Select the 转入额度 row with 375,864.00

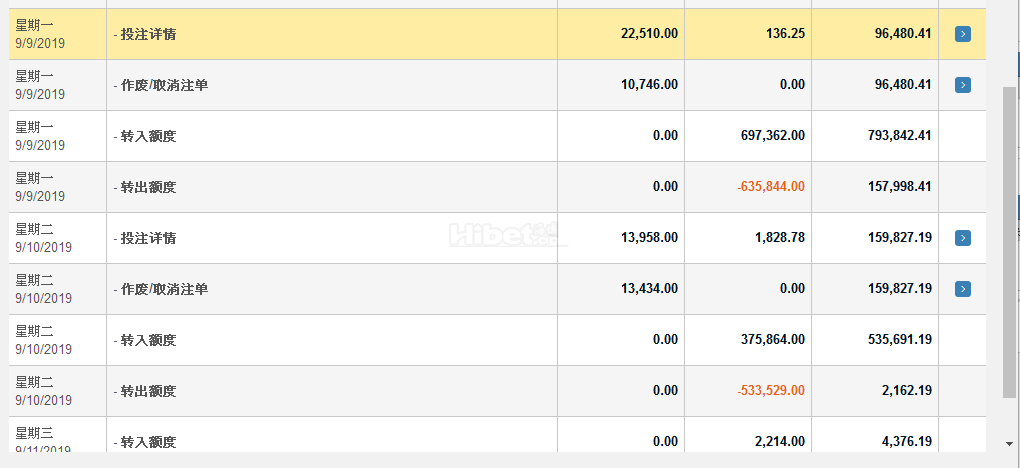tap(149, 340)
